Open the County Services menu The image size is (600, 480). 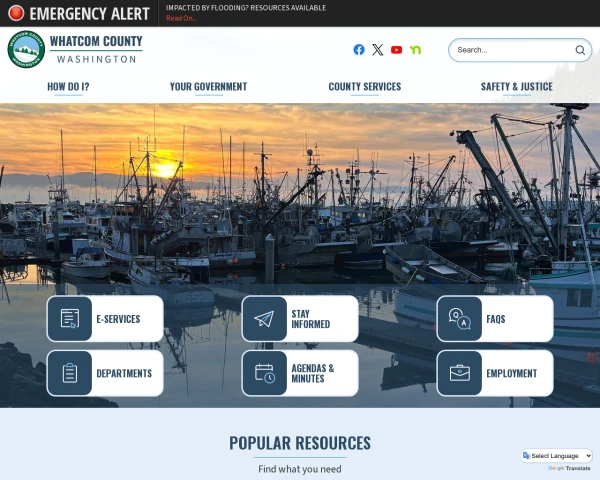click(365, 87)
